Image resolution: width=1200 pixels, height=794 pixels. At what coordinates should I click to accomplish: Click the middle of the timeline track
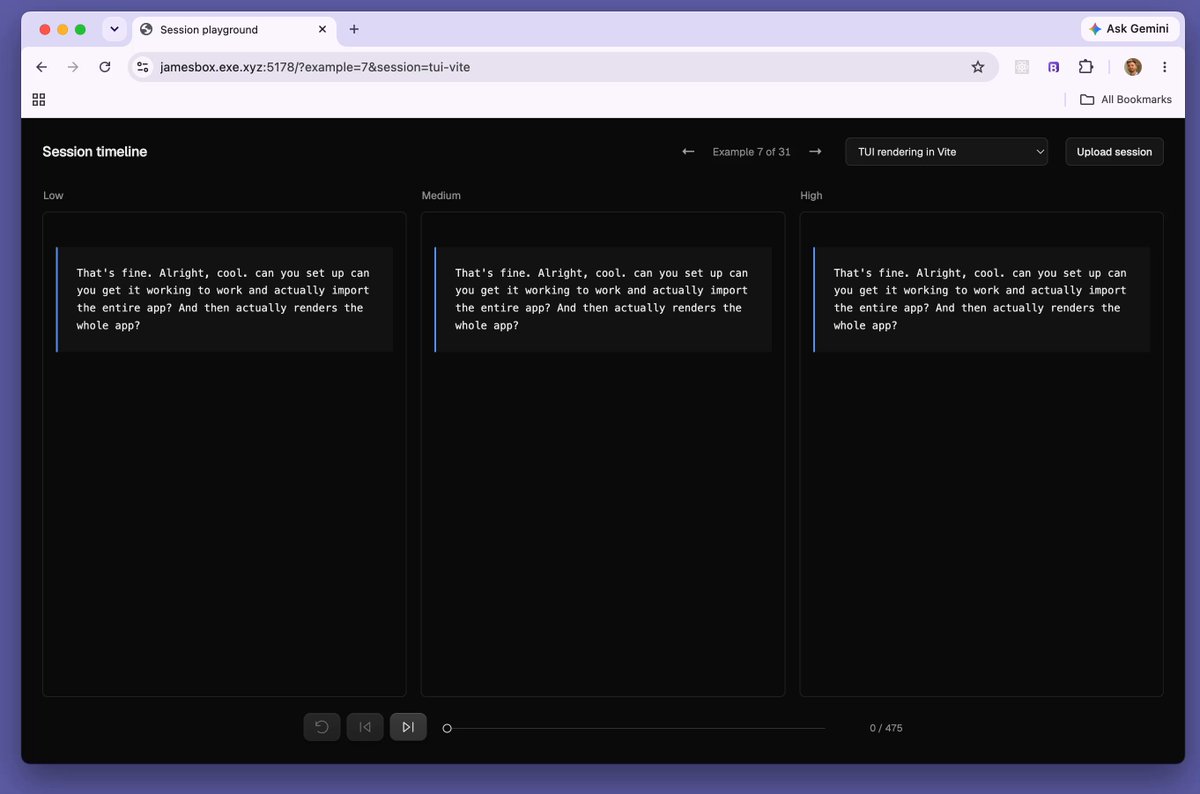pos(636,728)
